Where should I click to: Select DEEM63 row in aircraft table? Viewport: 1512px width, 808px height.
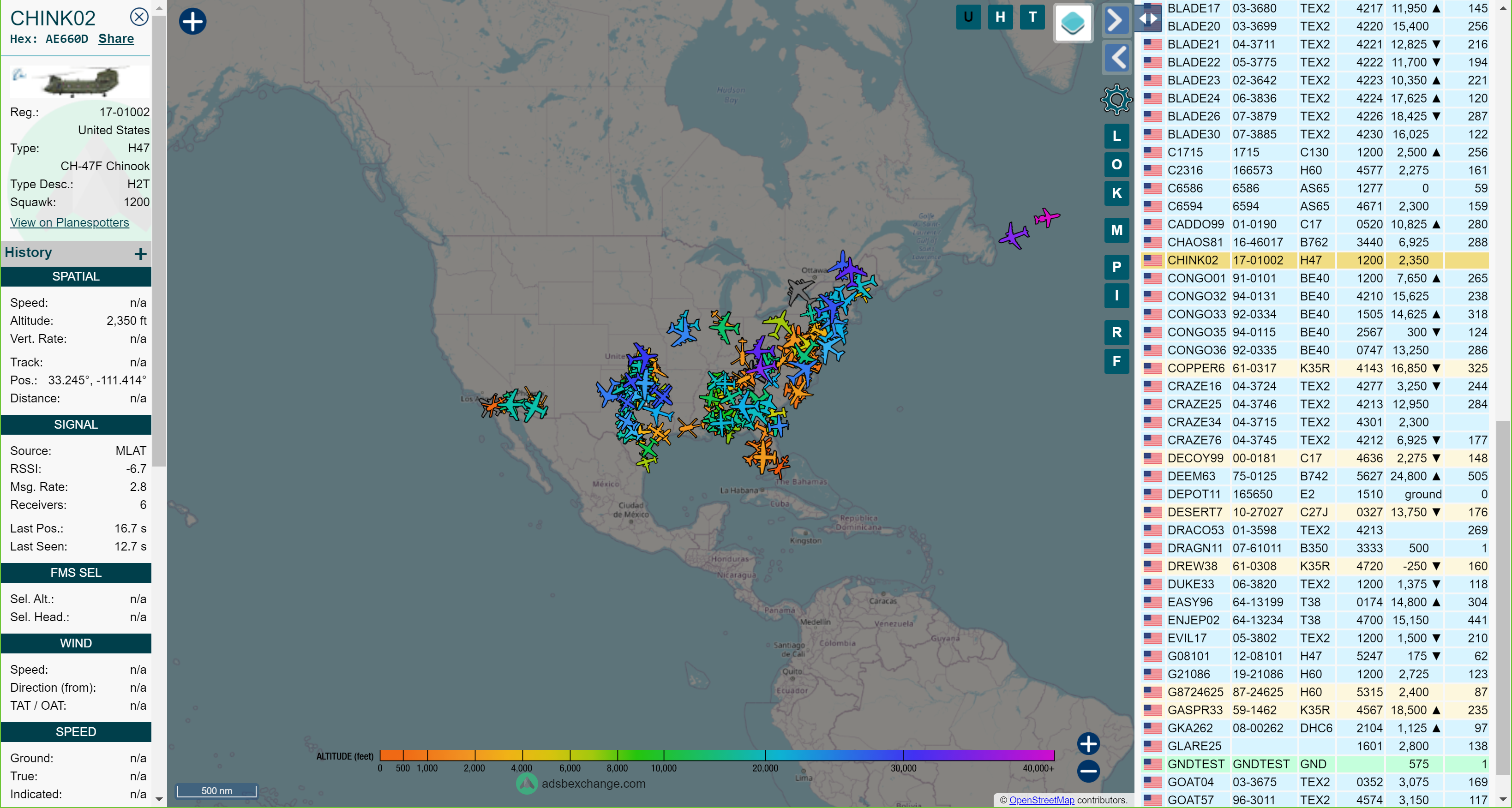[x=1315, y=476]
